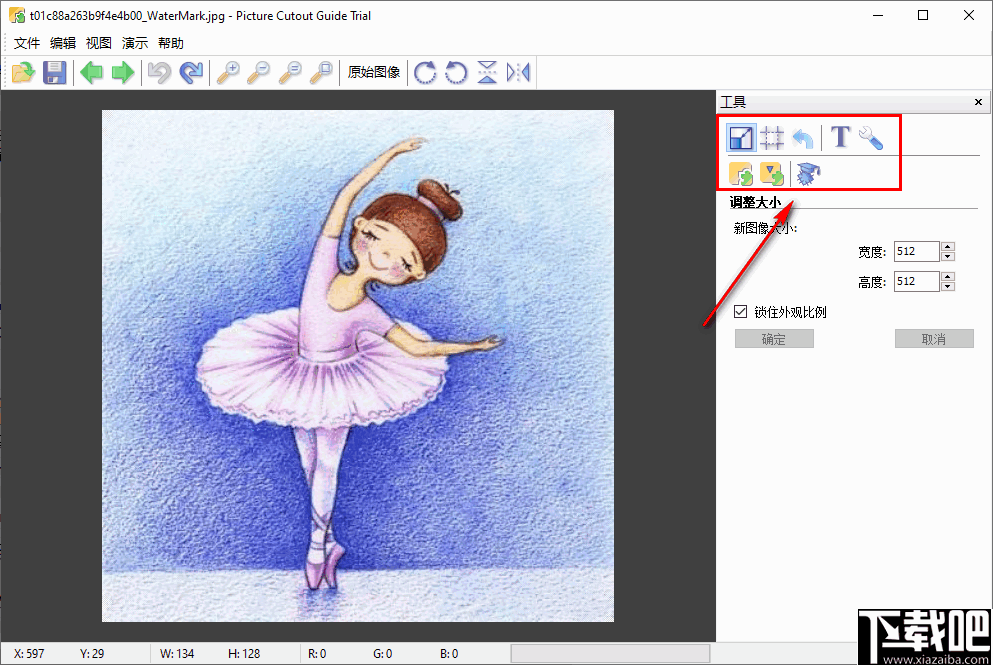This screenshot has width=993, height=665.
Task: Click the 'H: 128' status bar entry
Action: pos(244,654)
